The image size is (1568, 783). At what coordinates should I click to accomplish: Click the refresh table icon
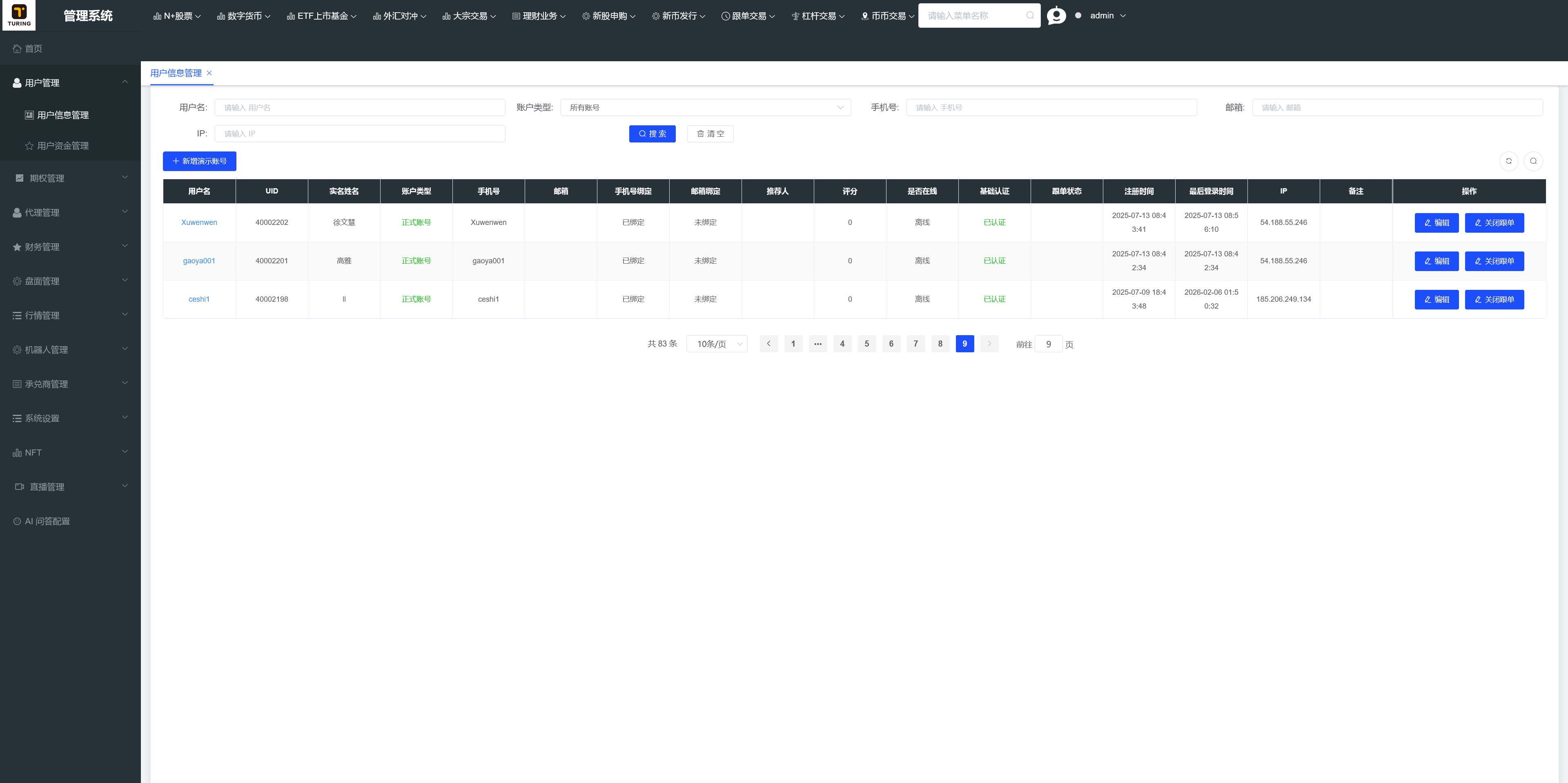coord(1508,161)
